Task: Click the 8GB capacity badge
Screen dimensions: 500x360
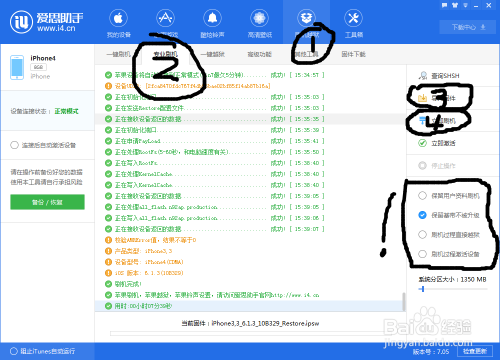Action: [x=38, y=67]
